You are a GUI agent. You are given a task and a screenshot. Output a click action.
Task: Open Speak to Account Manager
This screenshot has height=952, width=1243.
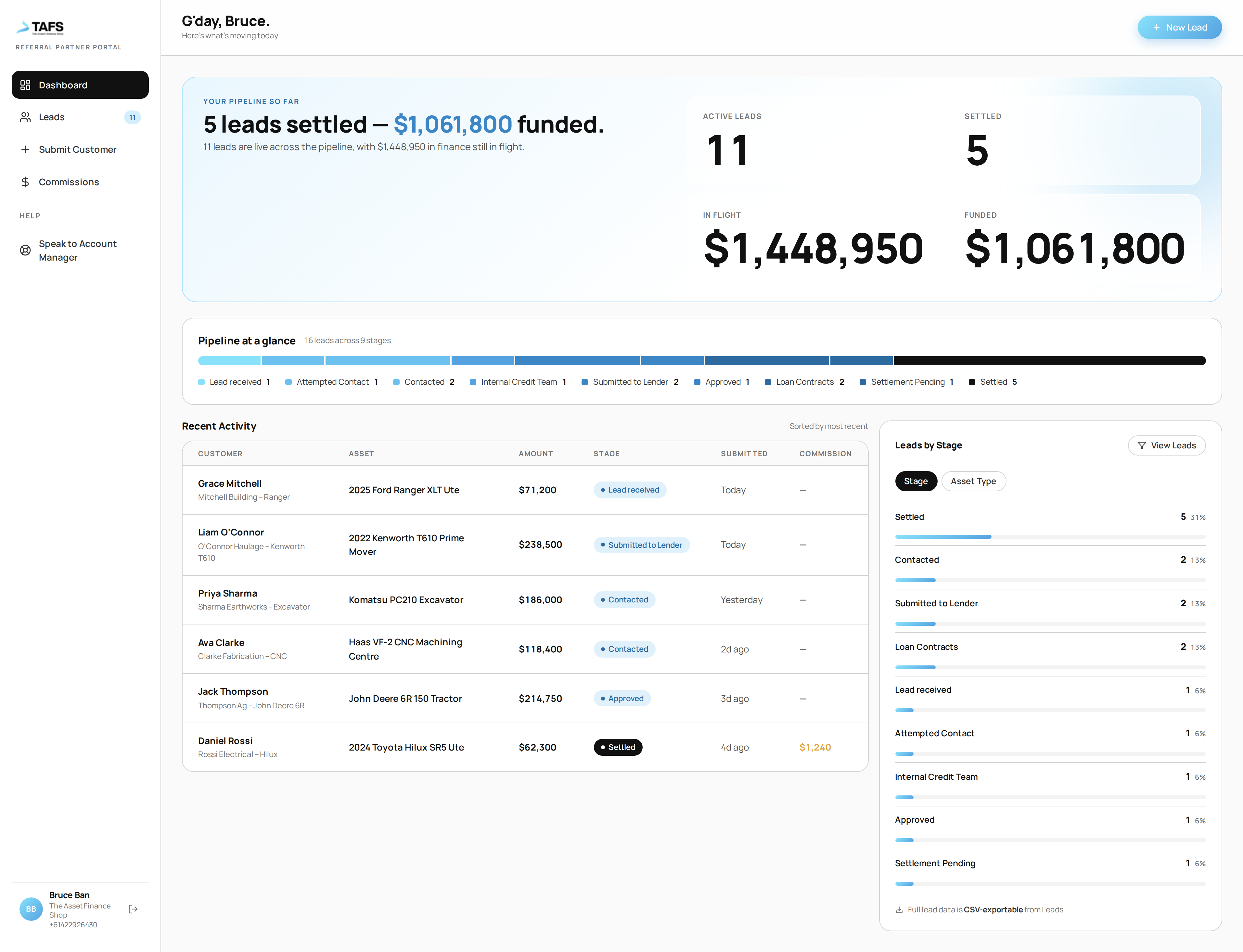(80, 251)
